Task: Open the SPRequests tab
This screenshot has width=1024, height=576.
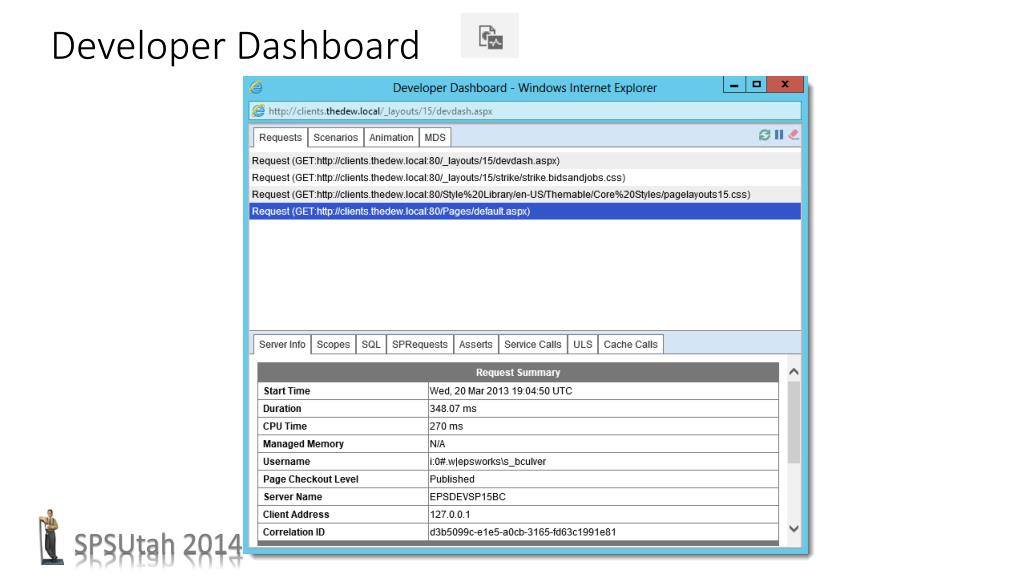Action: [420, 345]
